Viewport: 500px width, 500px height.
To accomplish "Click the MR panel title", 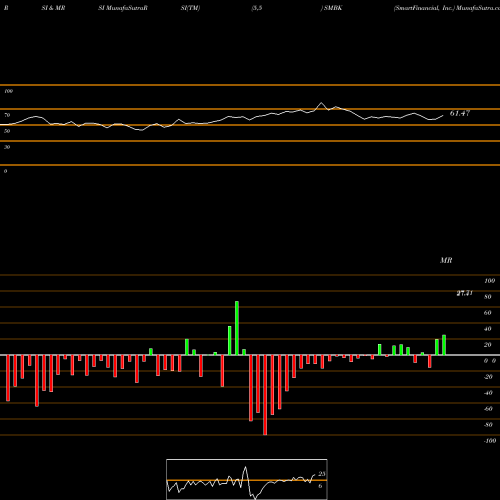I will [446, 260].
